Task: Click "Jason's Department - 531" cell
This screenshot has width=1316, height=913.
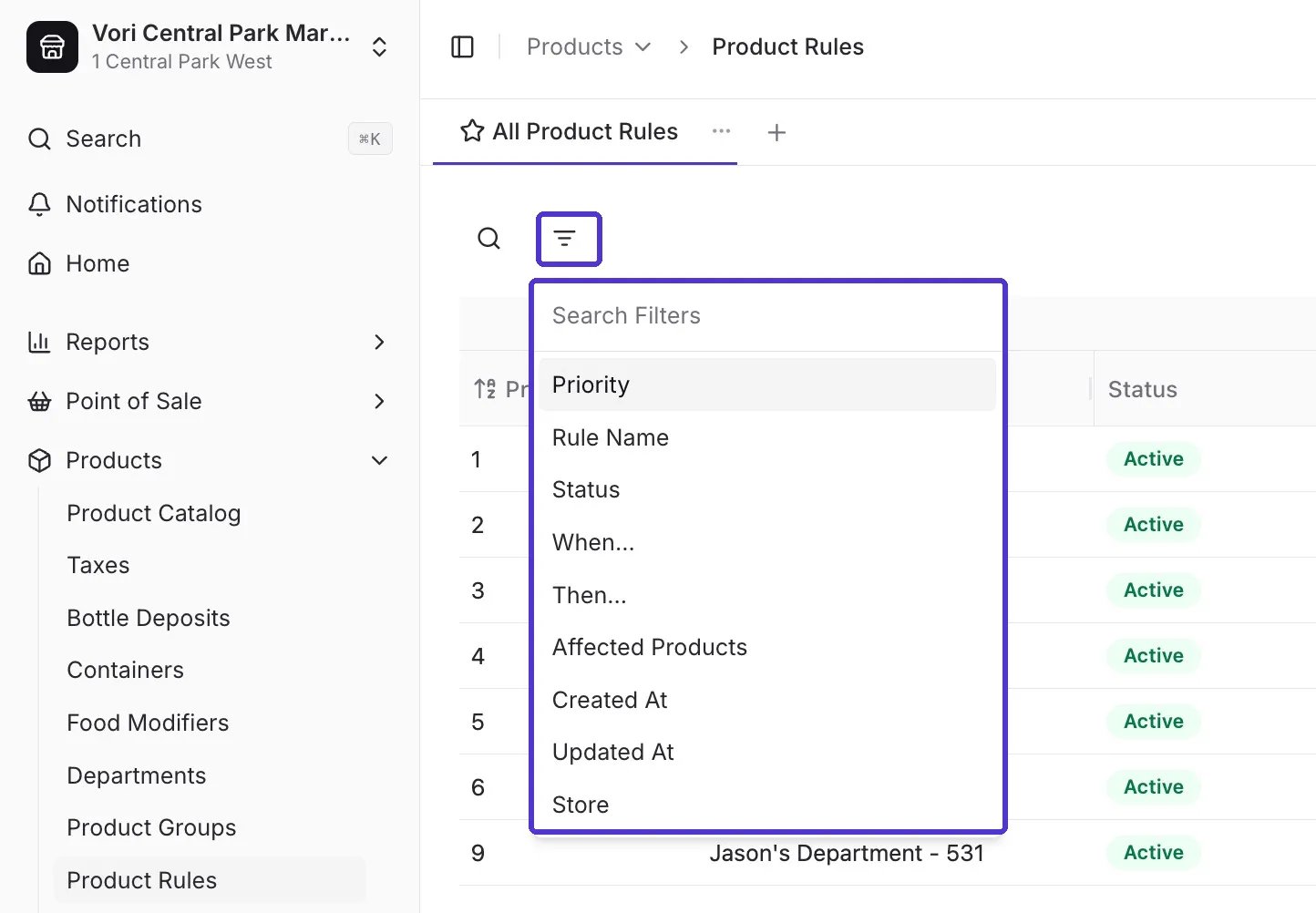Action: [847, 854]
